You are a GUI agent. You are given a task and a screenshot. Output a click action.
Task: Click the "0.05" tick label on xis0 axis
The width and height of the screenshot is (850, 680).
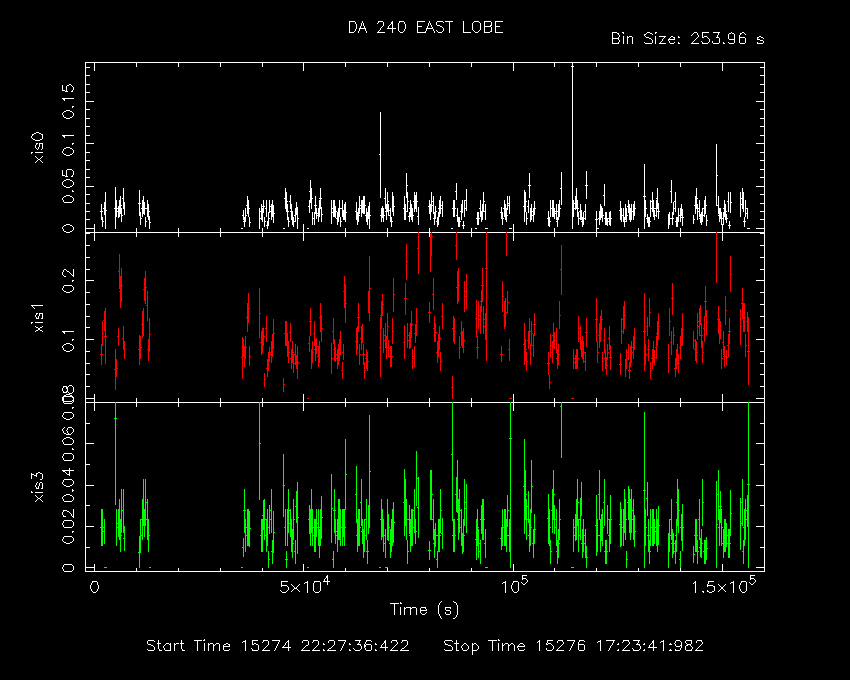click(68, 186)
